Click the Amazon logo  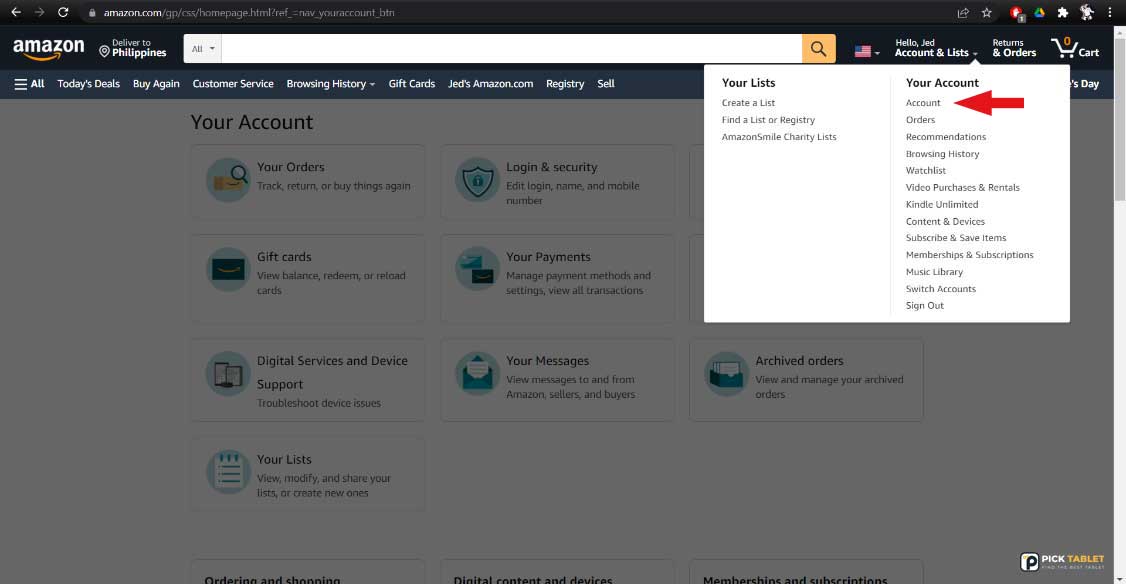point(48,49)
